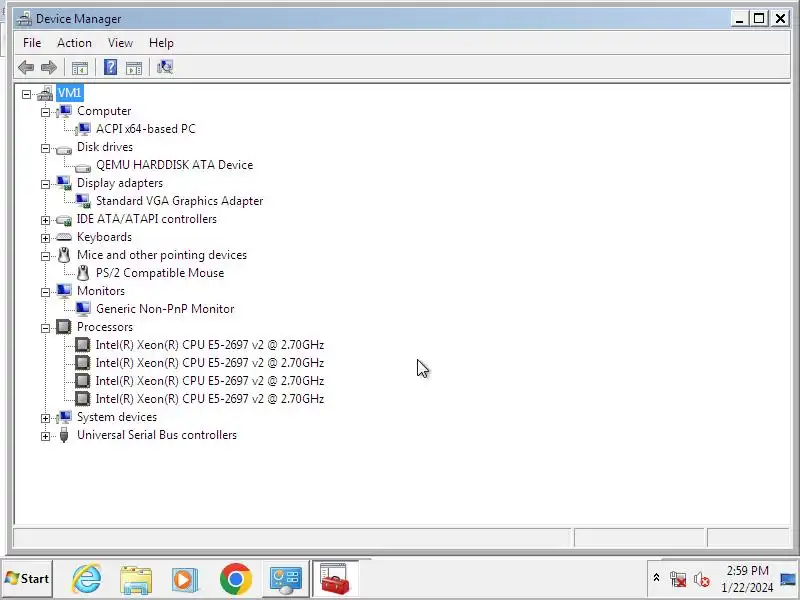Open the File menu

[x=32, y=43]
